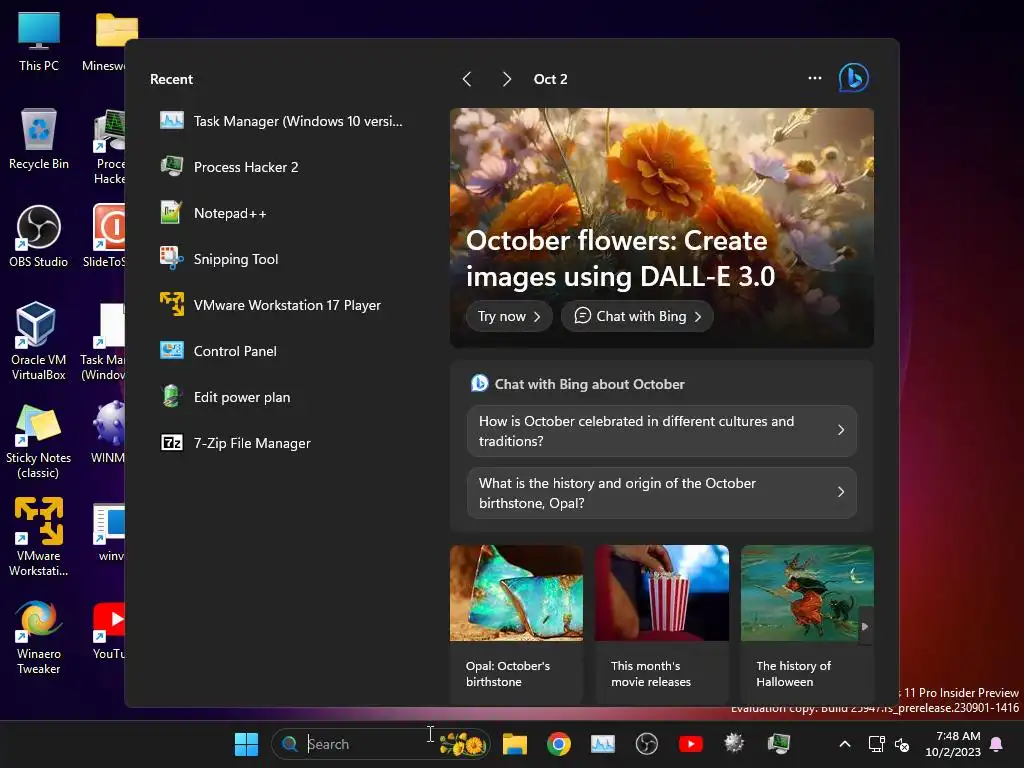Click the October flowers DALL-E banner image

tap(662, 228)
